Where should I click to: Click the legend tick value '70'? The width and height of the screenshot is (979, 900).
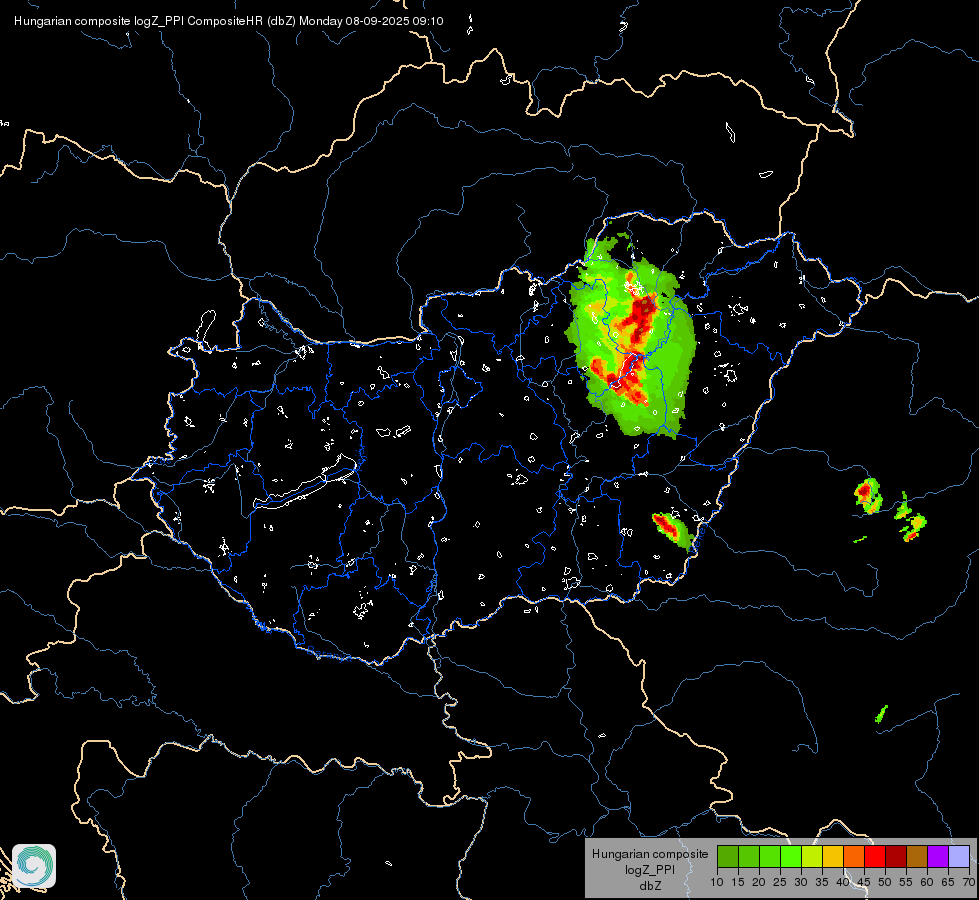(x=969, y=883)
